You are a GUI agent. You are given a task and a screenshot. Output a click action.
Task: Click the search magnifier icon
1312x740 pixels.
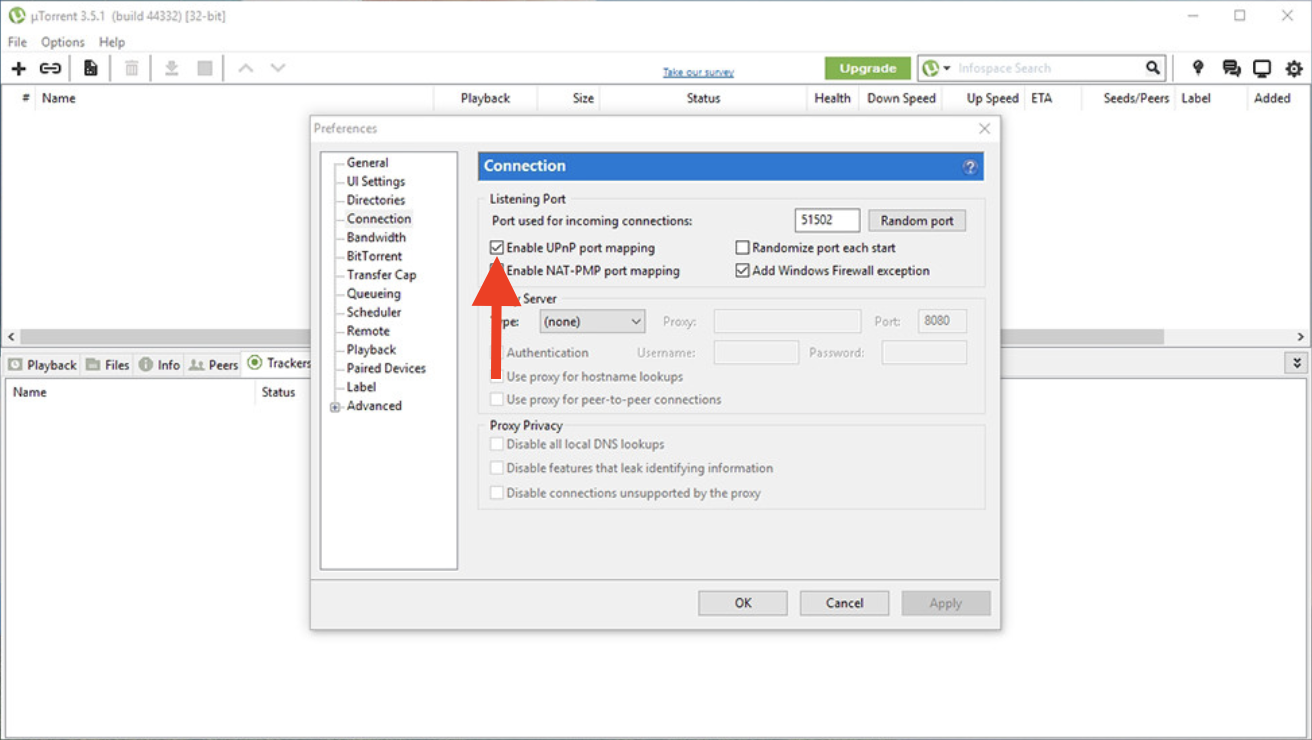pos(1153,68)
